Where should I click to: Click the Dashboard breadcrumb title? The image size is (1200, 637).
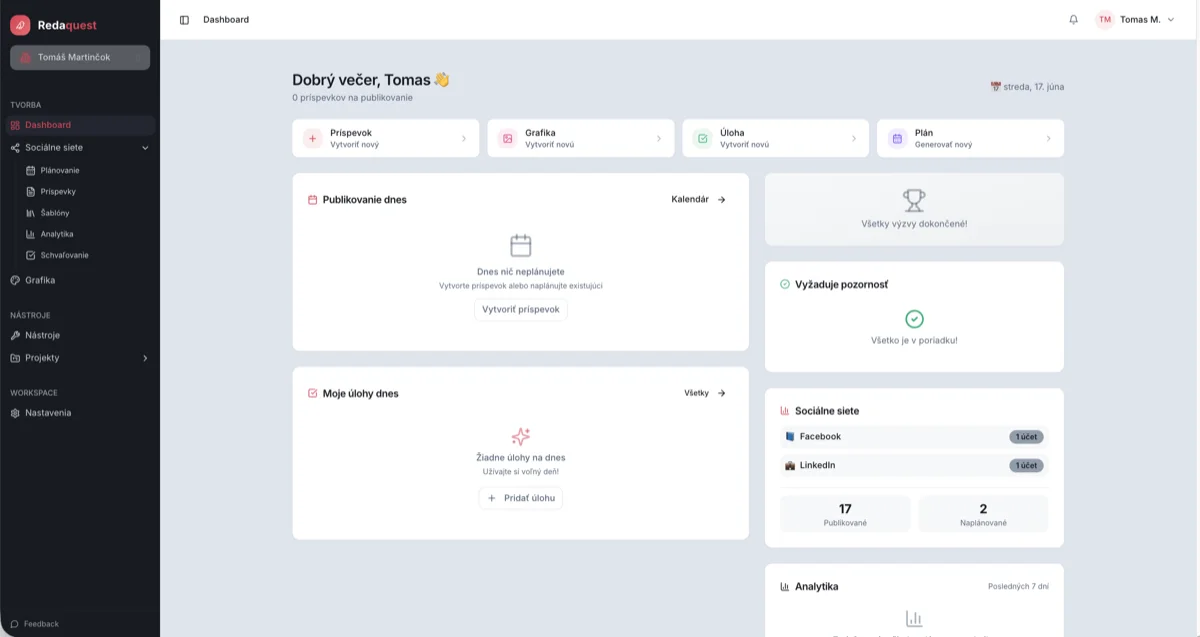click(x=226, y=20)
